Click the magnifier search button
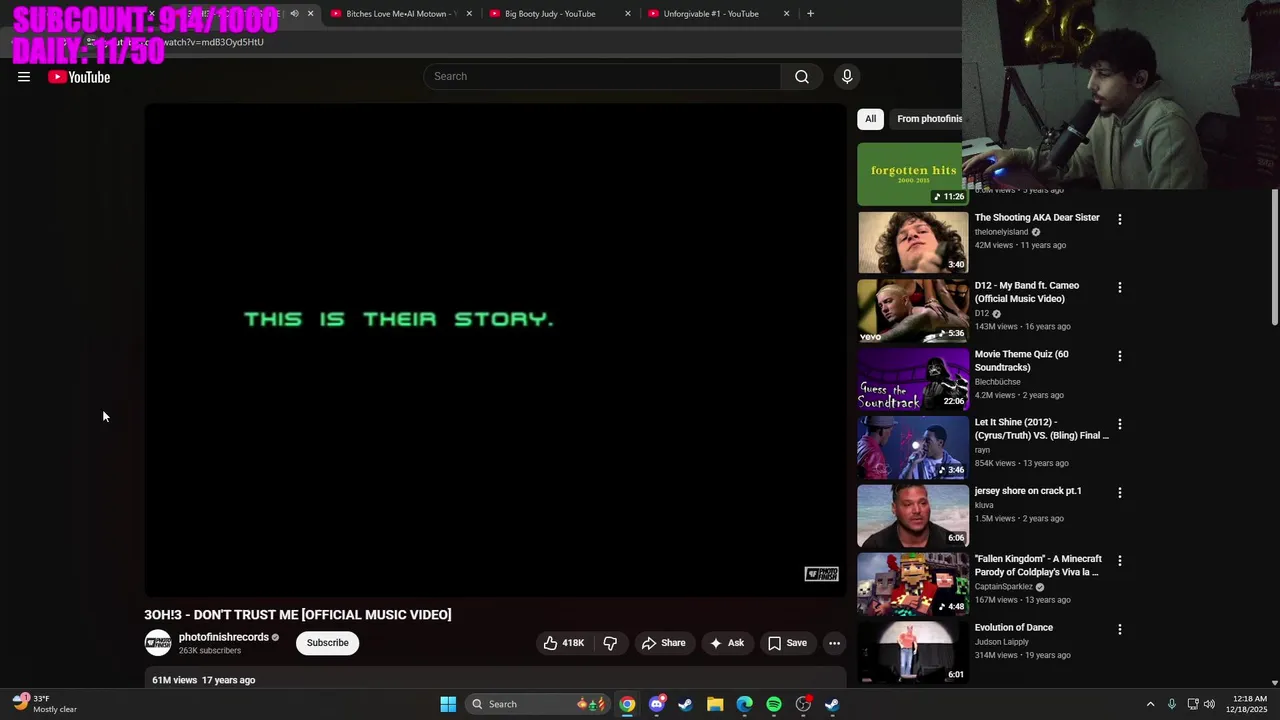Viewport: 1280px width, 720px height. pyautogui.click(x=802, y=77)
